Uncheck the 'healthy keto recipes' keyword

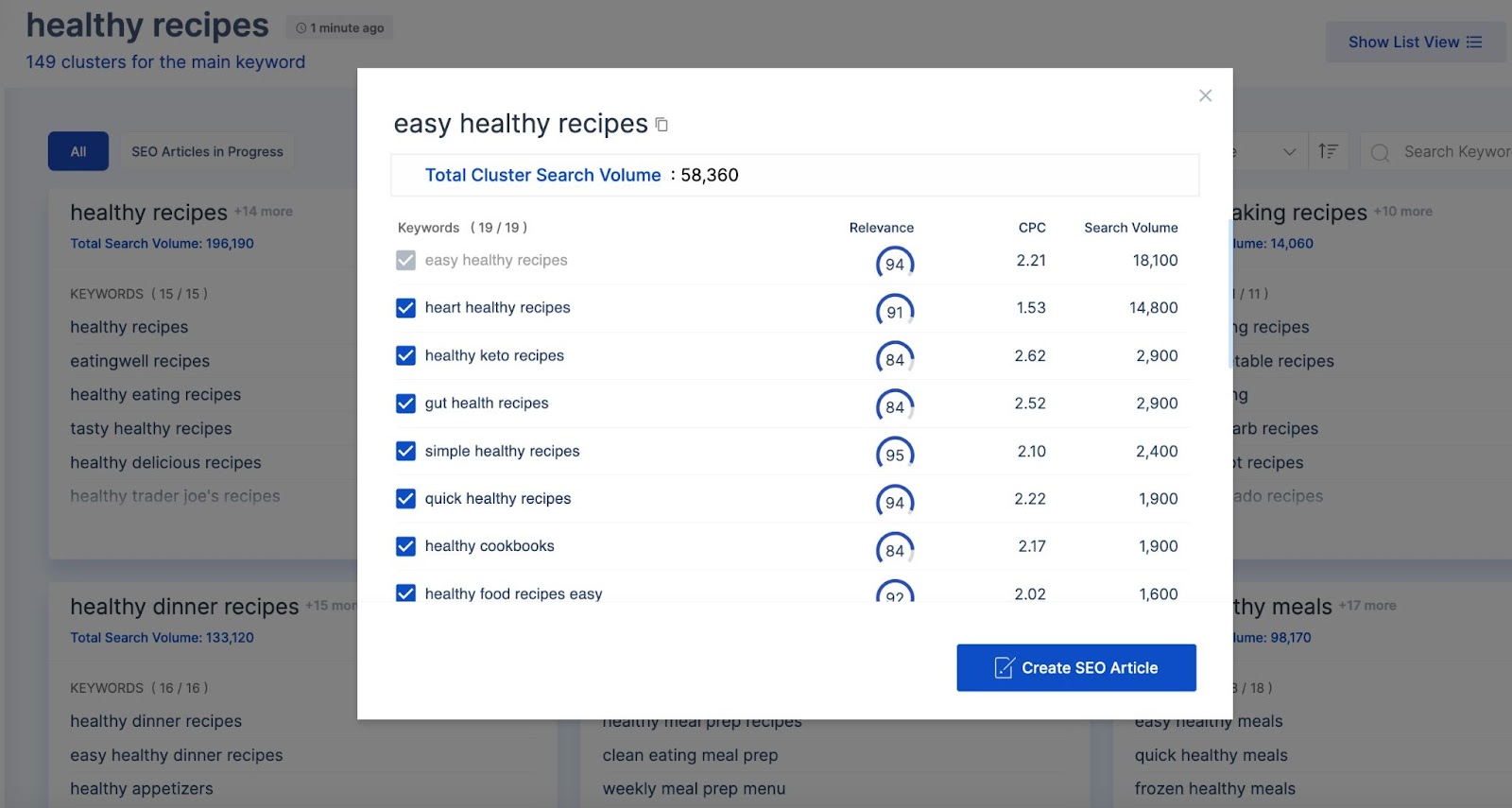point(405,355)
